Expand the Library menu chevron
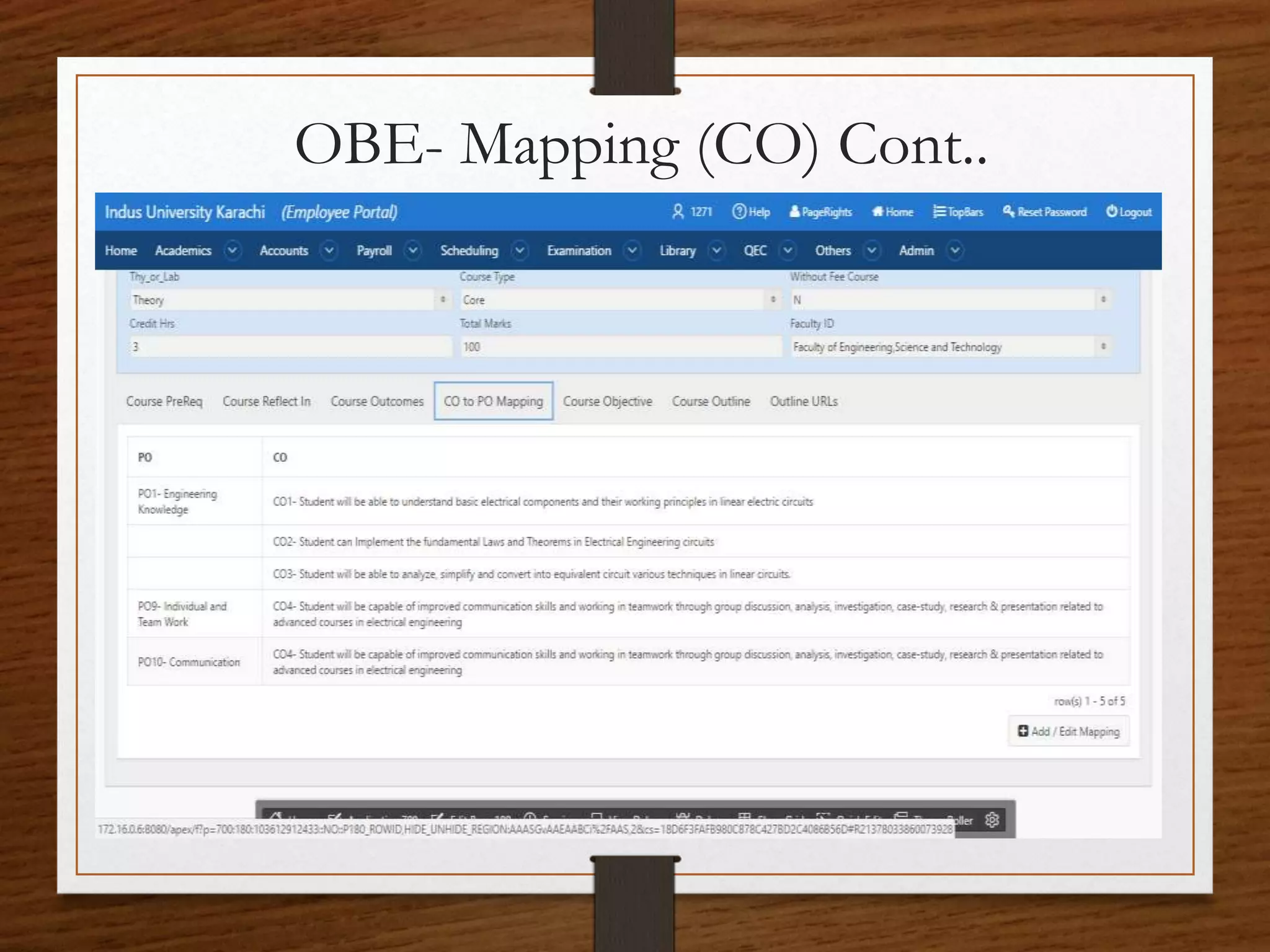 717,250
